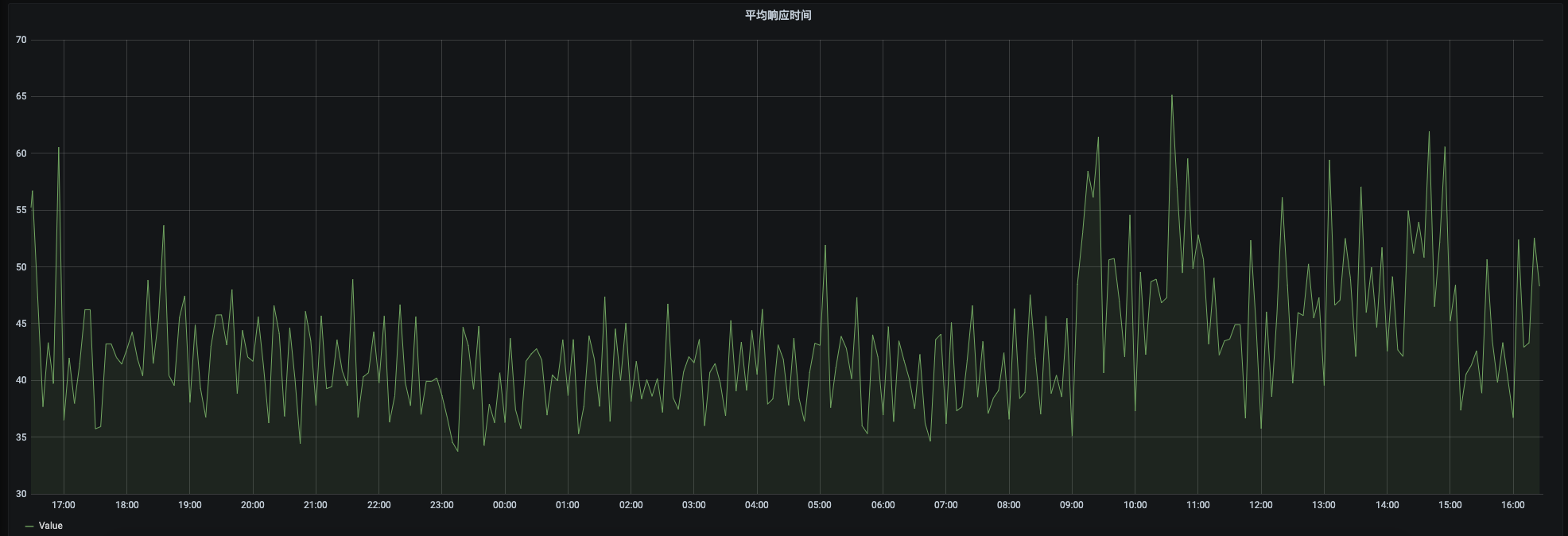Select the 08:00 time axis label

[x=1009, y=505]
